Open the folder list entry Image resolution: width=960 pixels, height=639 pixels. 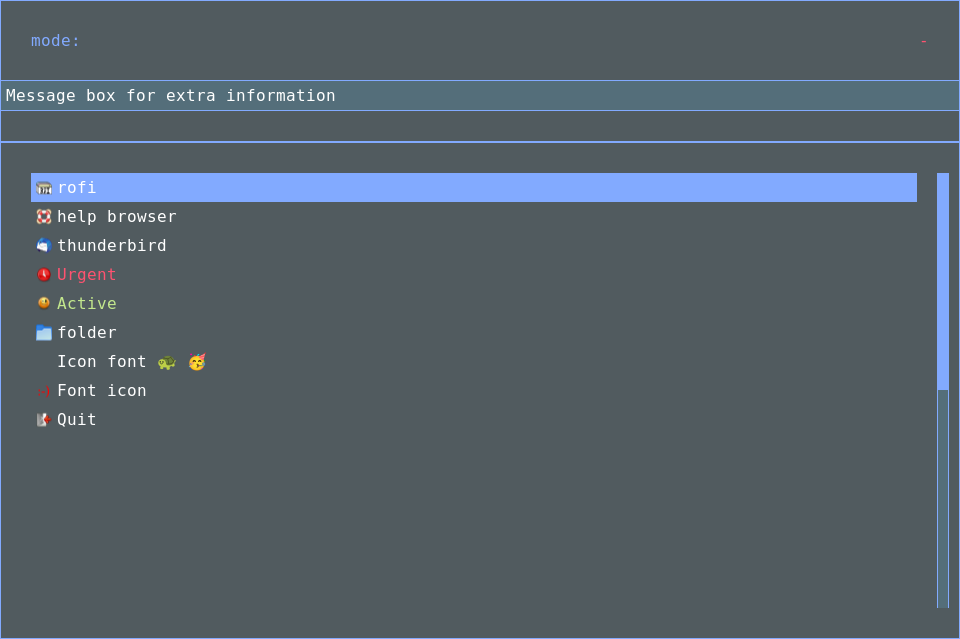tap(86, 333)
